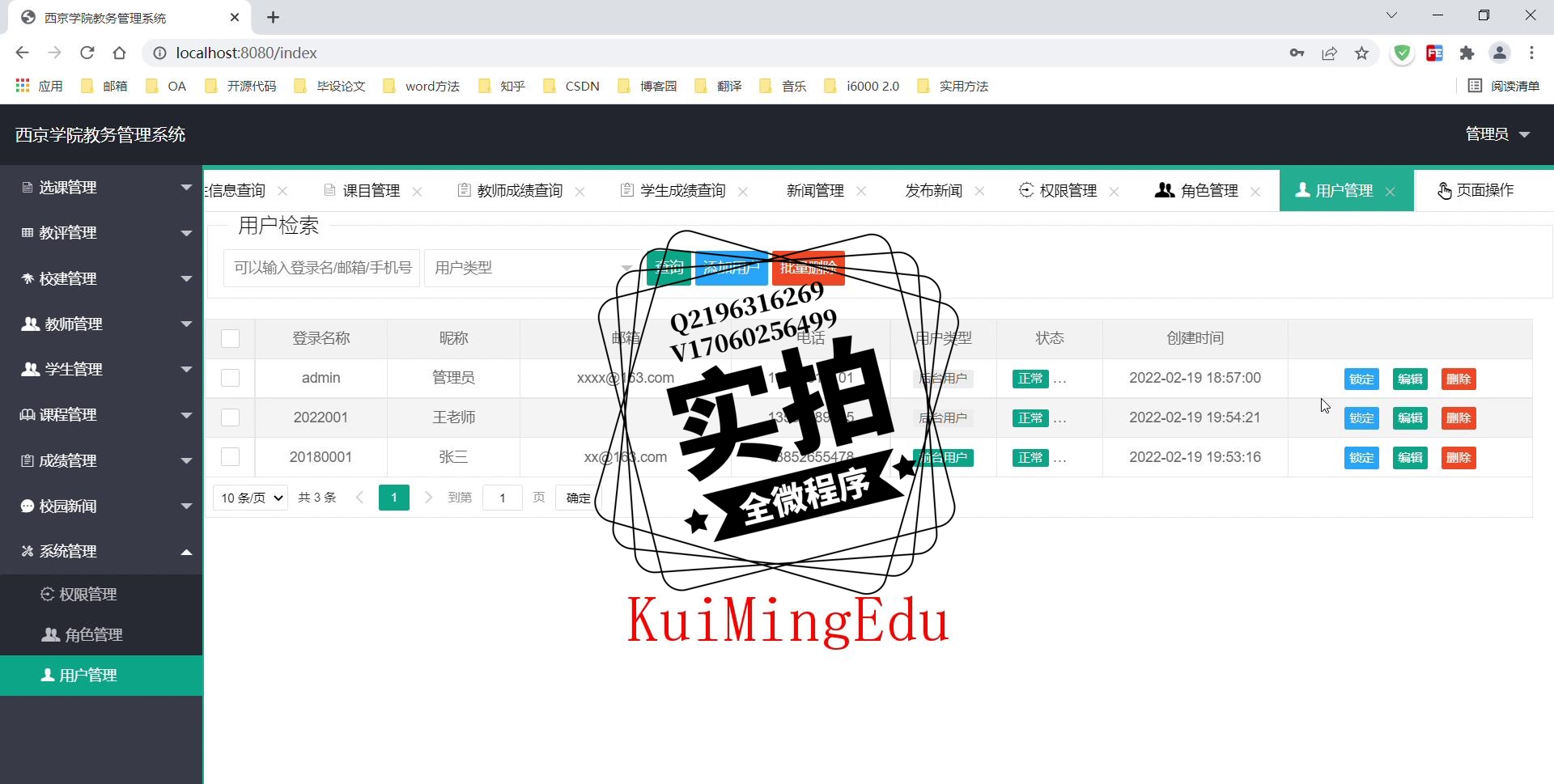Viewport: 1554px width, 784px height.
Task: Open Chrome three-dot menu
Action: coord(1531,53)
